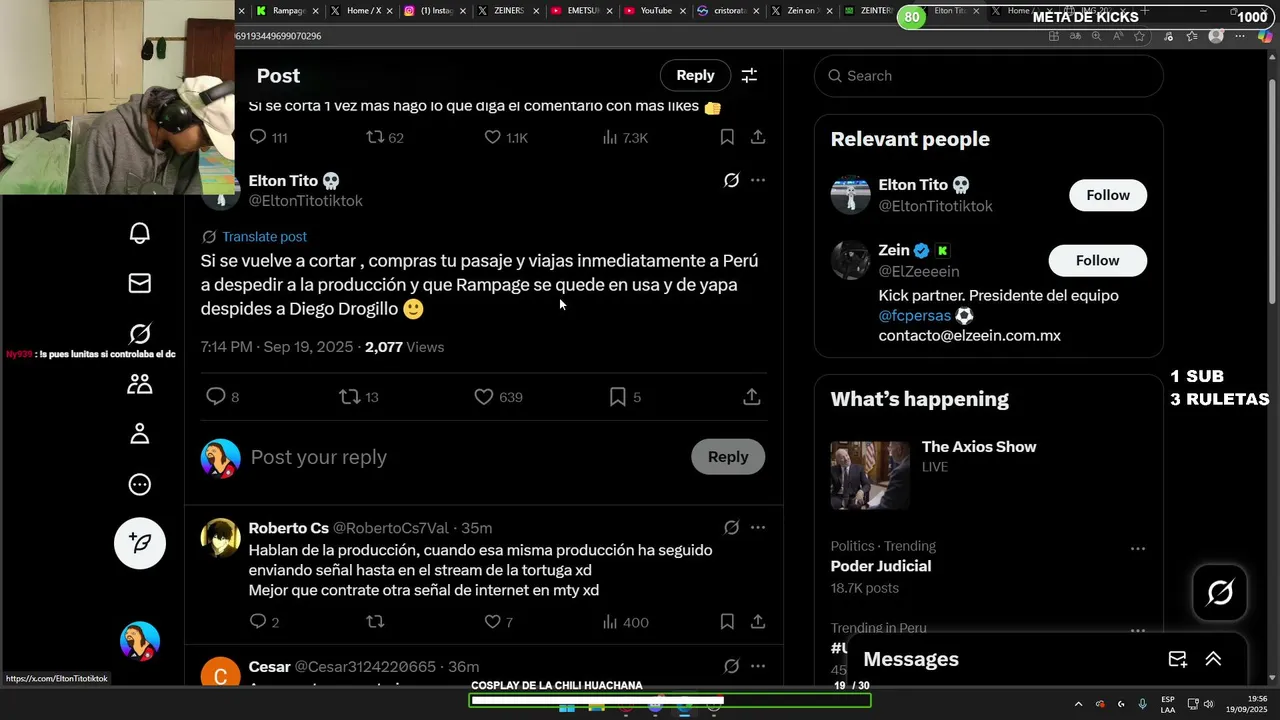Open browser settings and more menu
1280x720 pixels.
1240,36
